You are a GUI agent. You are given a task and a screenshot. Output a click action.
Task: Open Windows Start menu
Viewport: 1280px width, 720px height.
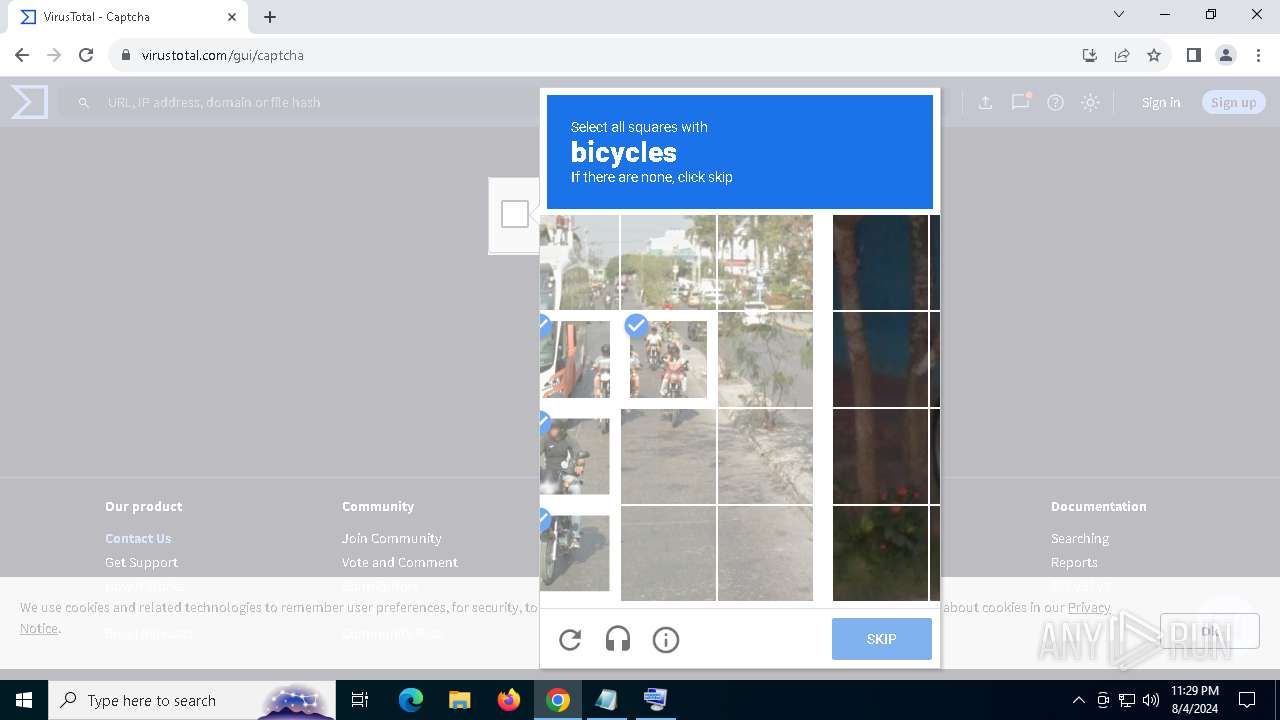click(x=24, y=700)
